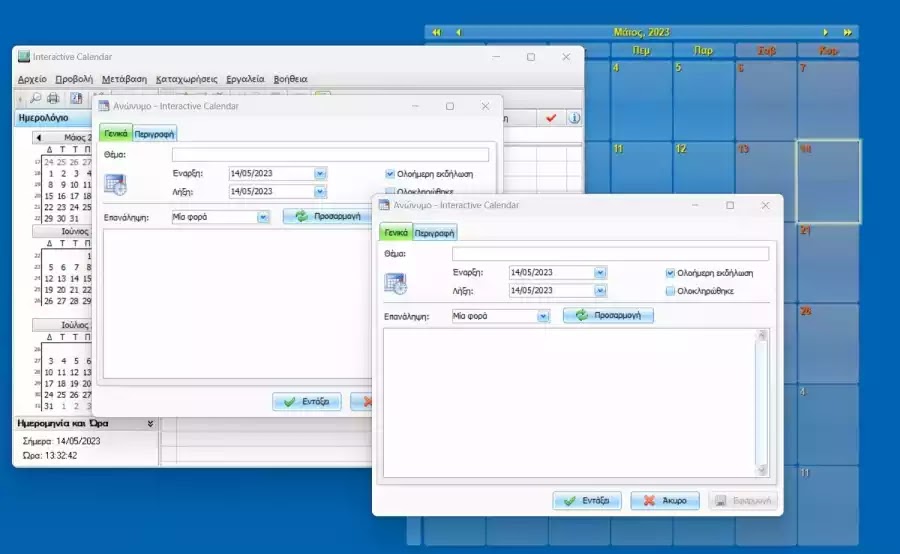Click the search magnifier icon in main toolbar
Viewport: 900px width, 554px height.
point(36,98)
